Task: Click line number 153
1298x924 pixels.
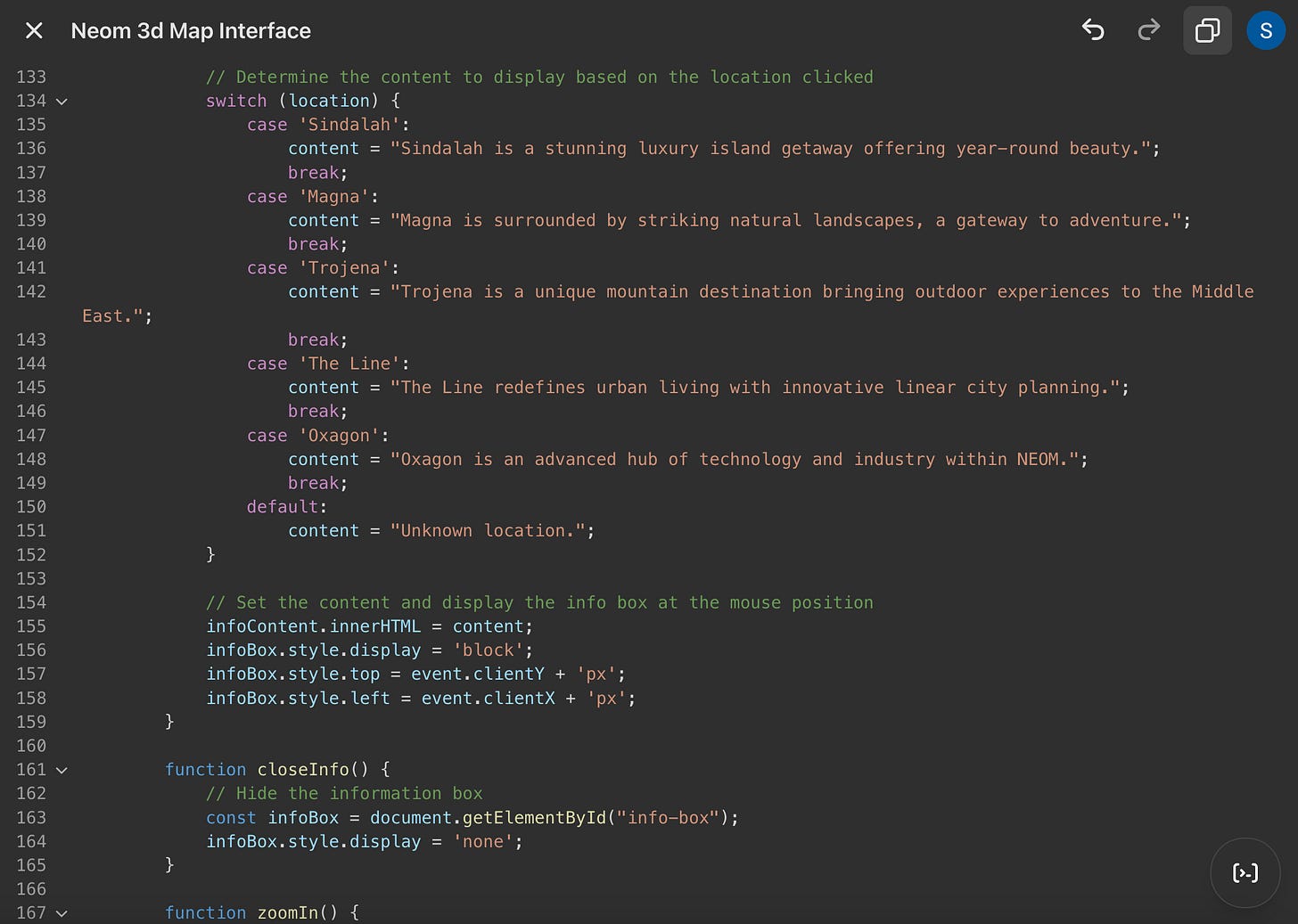Action: (31, 578)
